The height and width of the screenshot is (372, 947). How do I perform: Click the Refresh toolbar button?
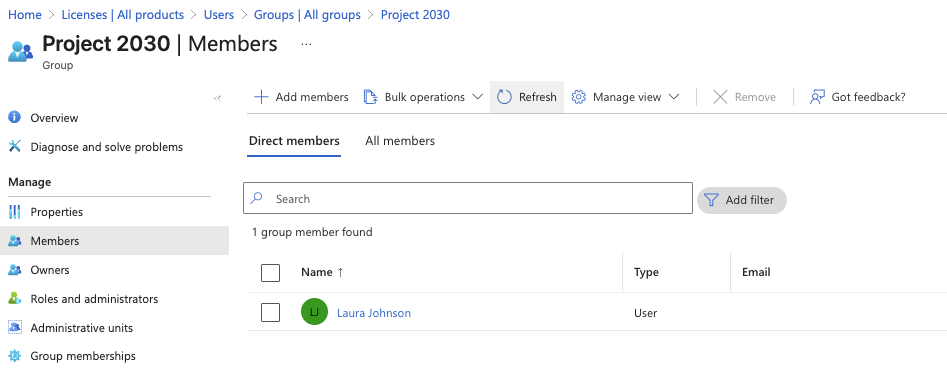pyautogui.click(x=527, y=97)
